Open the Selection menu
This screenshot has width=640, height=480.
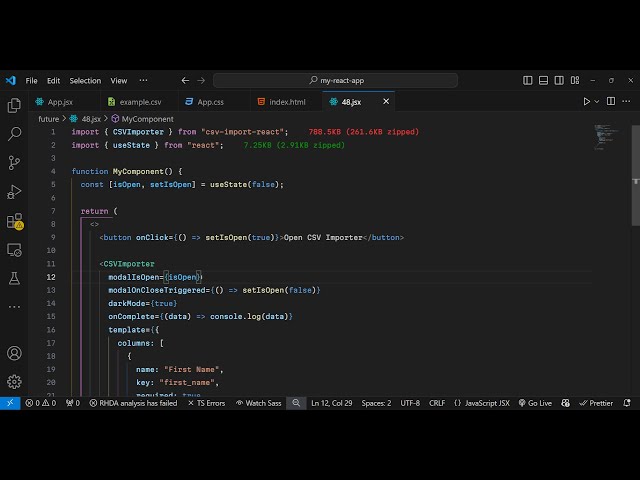point(85,80)
